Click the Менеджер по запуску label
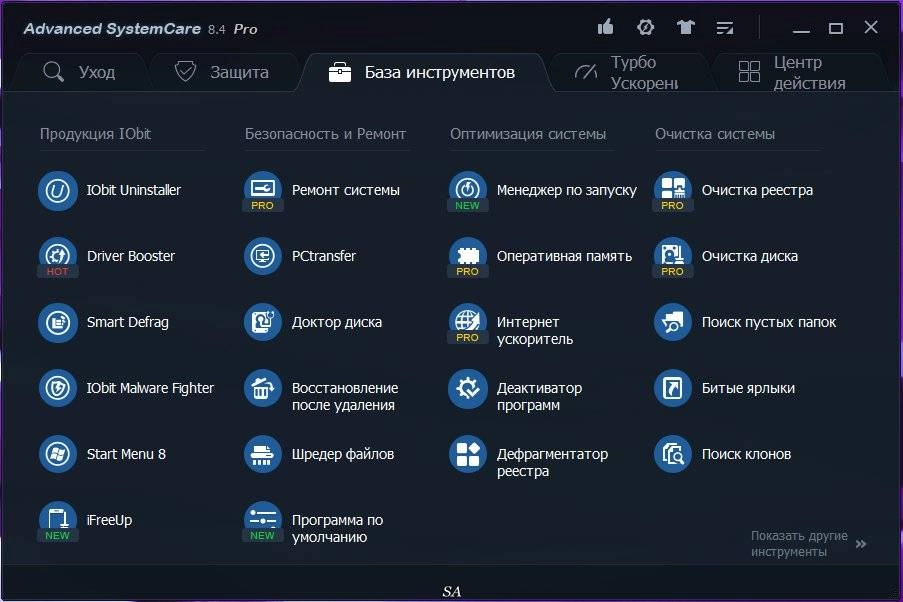Viewport: 903px width, 602px height. (567, 190)
